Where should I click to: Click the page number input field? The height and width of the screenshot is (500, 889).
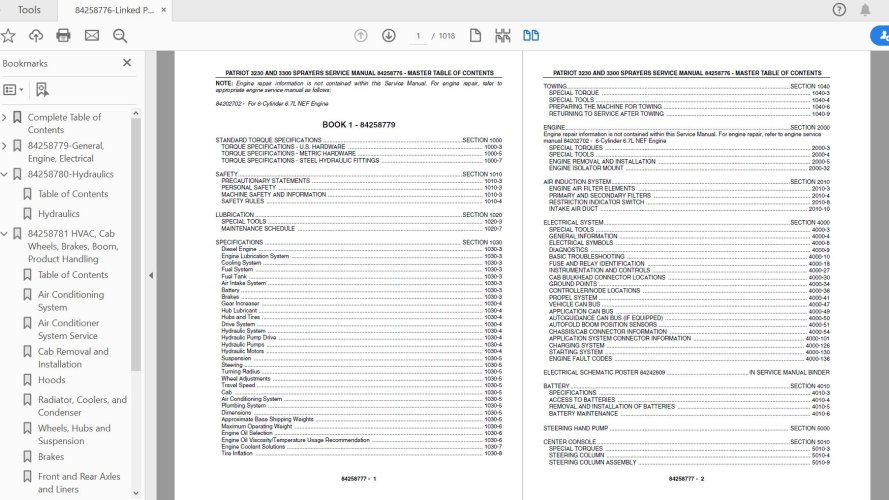click(418, 36)
